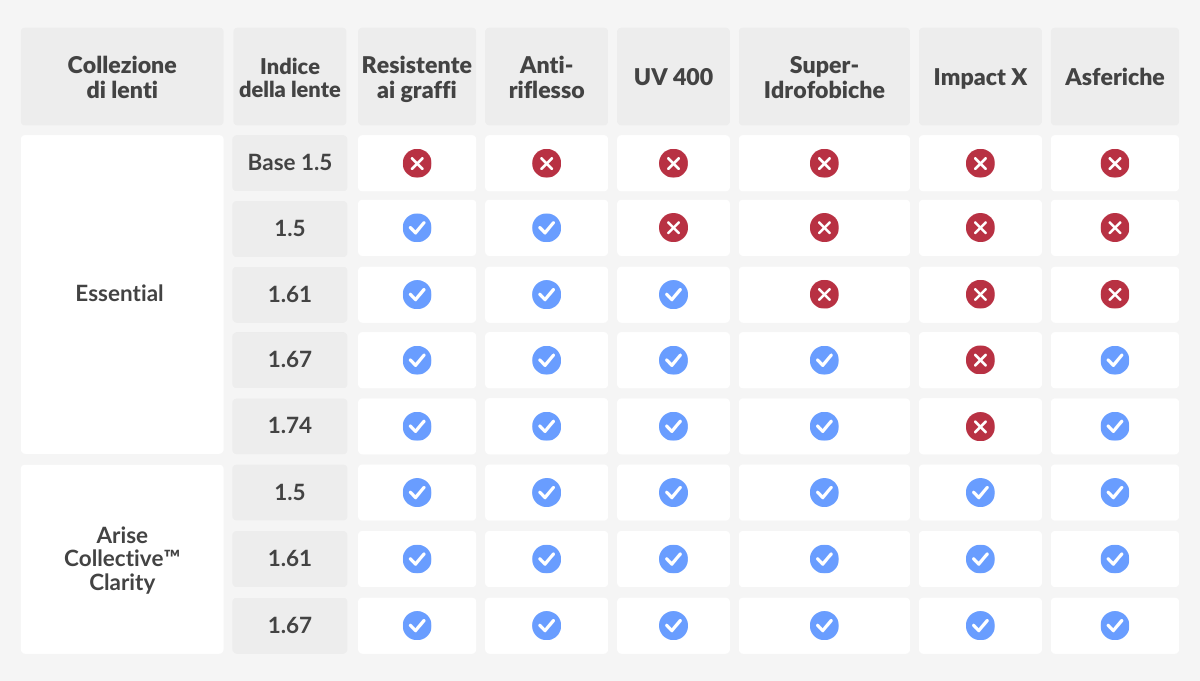The width and height of the screenshot is (1200, 681).
Task: Click Essential 1.61 UV 400 checkmark
Action: [673, 295]
